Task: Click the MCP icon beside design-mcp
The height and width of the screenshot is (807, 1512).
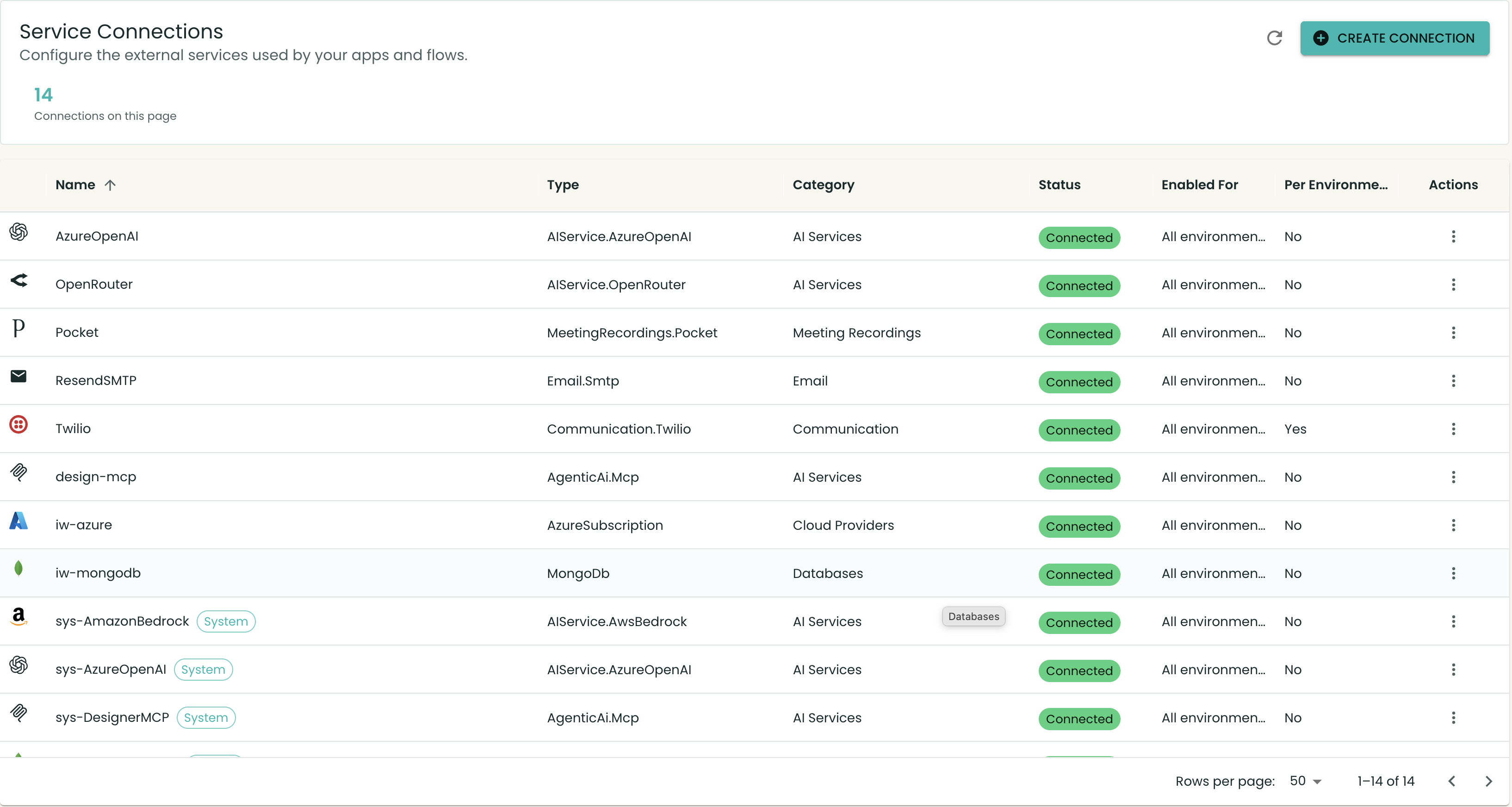Action: point(19,472)
